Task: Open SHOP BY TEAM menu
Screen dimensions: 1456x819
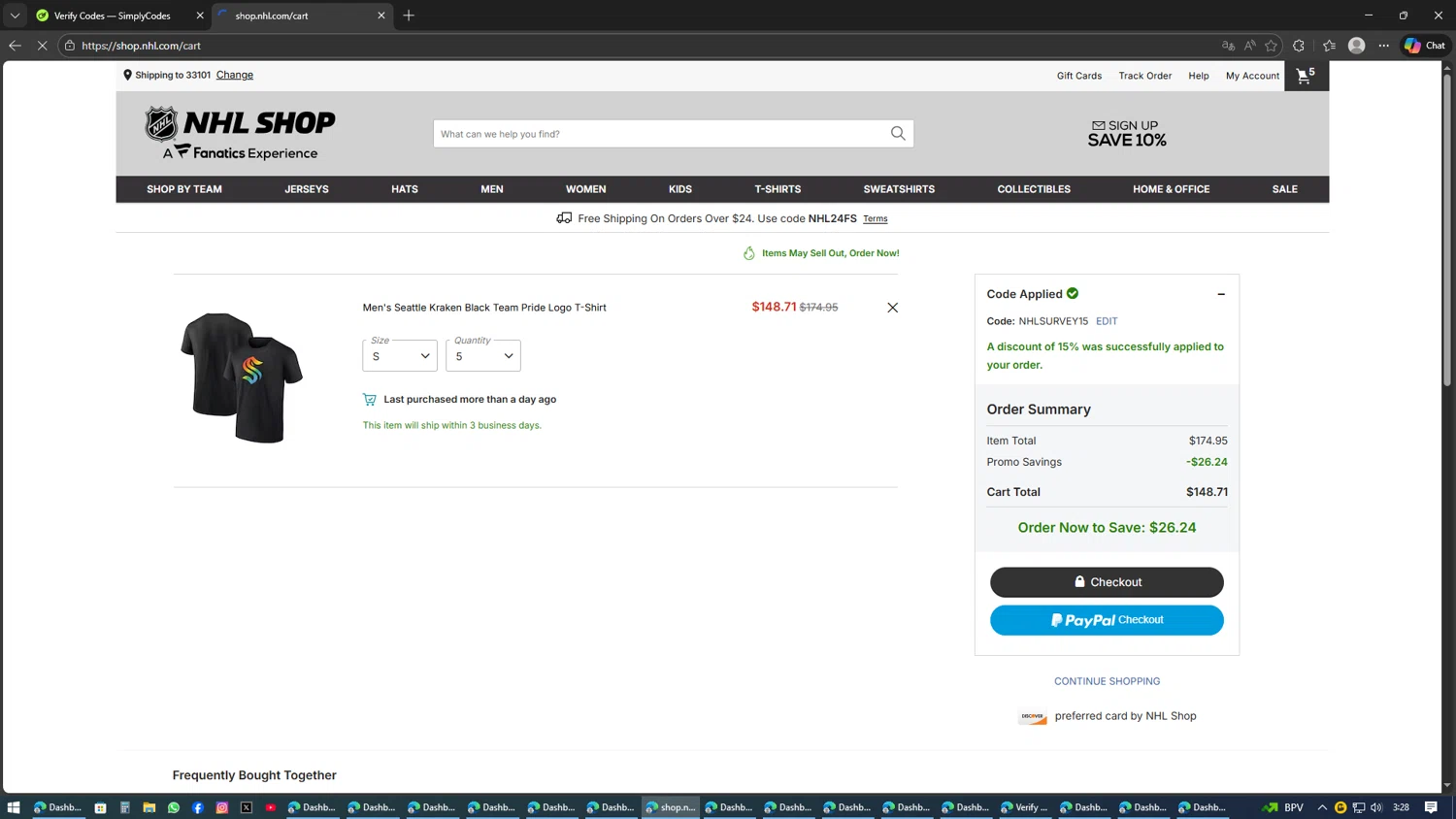Action: click(184, 189)
